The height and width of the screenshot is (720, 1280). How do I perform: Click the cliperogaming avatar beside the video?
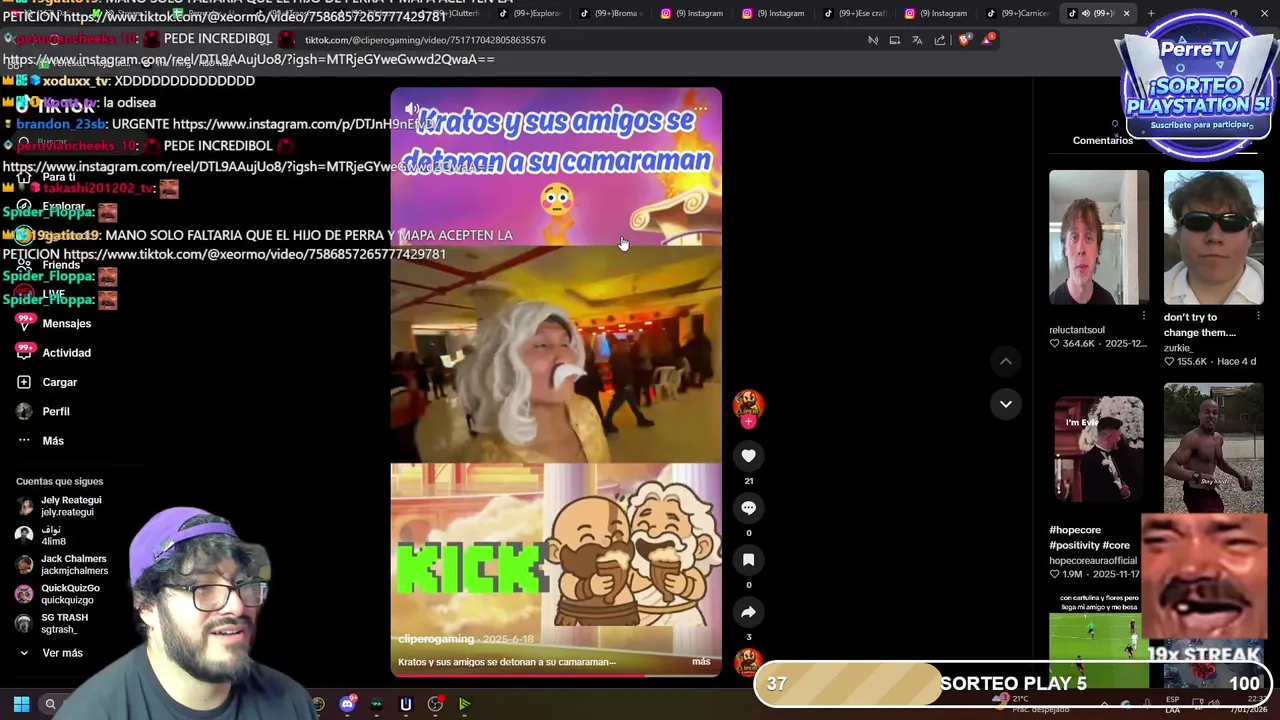(748, 405)
